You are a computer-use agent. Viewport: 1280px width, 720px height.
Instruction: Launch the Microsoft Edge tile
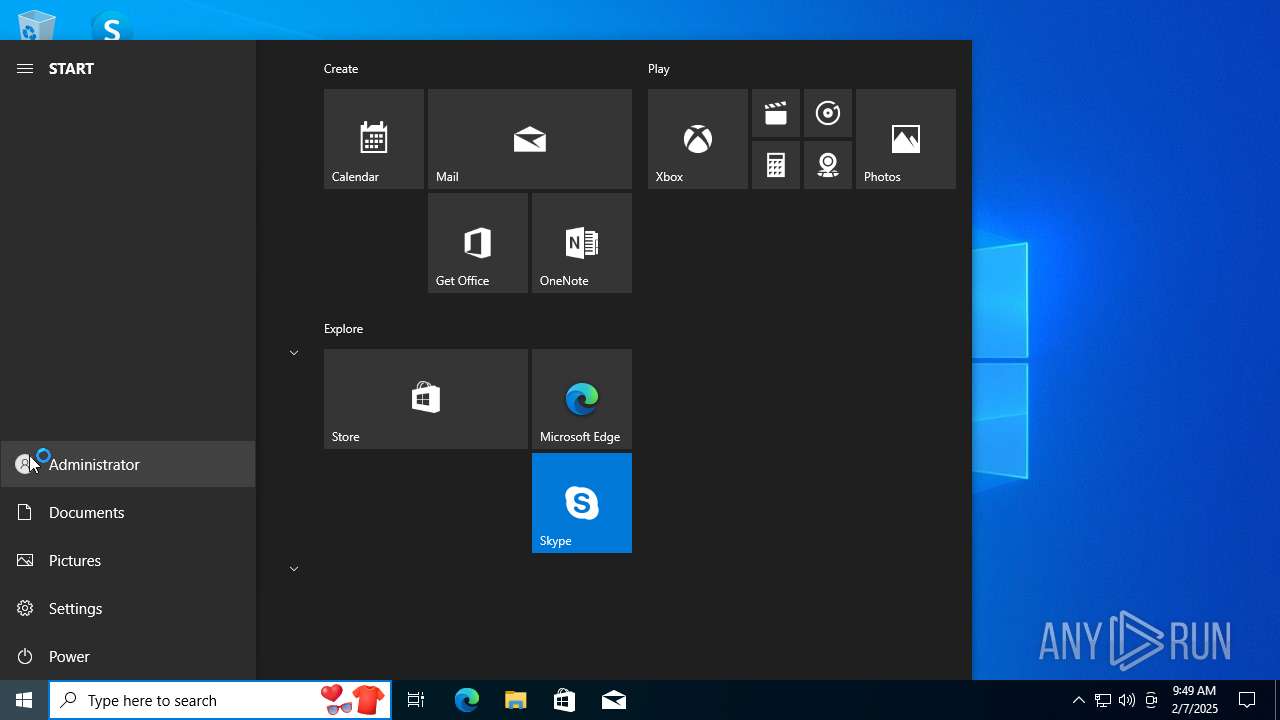pyautogui.click(x=582, y=399)
